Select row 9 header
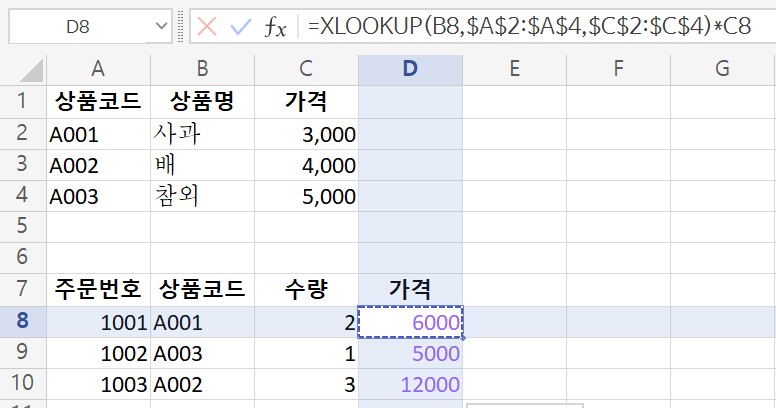This screenshot has width=776, height=408. click(x=23, y=353)
